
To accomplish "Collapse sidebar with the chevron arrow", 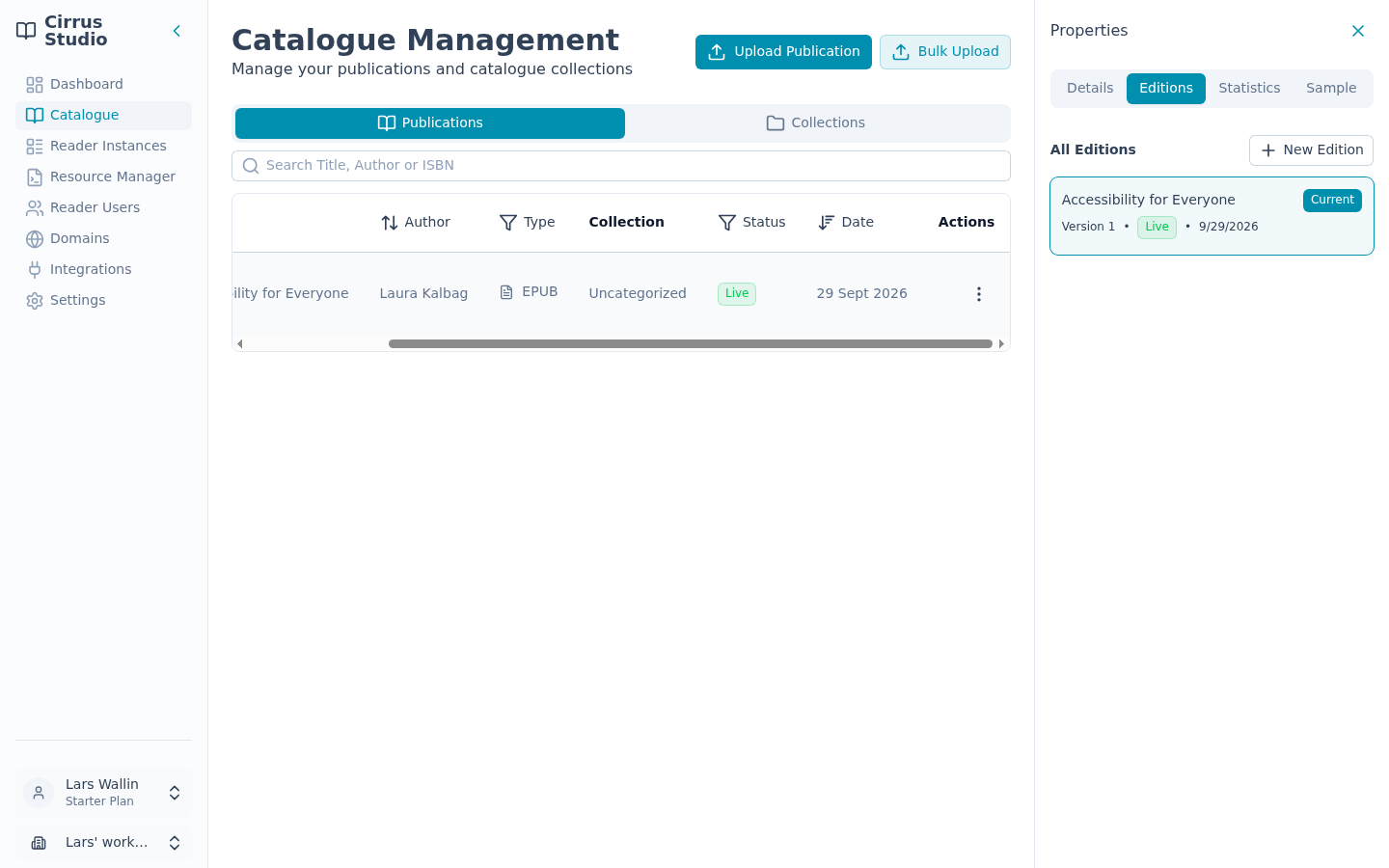I will pos(177,31).
